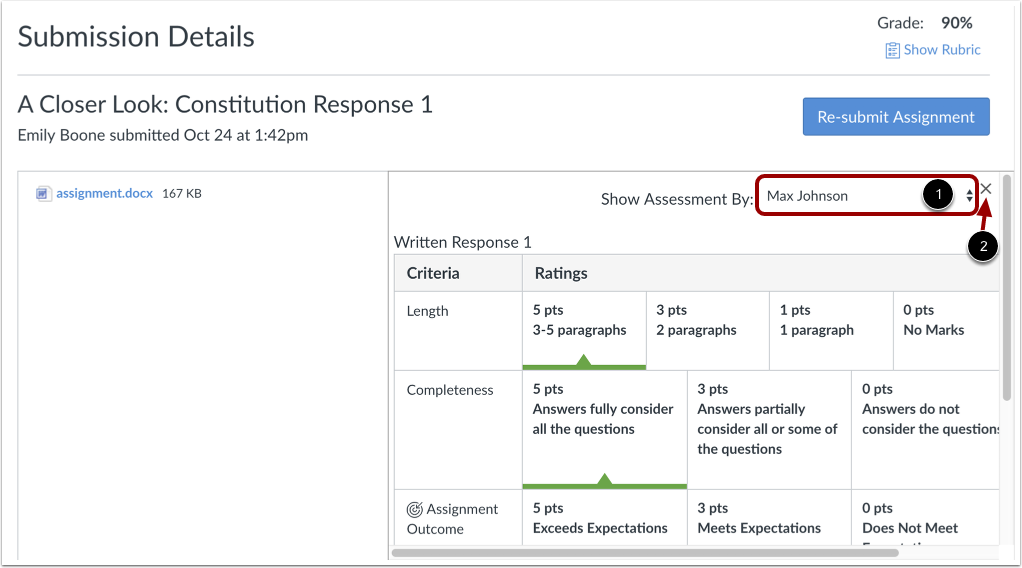Image resolution: width=1022 pixels, height=568 pixels.
Task: Click the Answers partially consider rating cell
Action: 769,430
